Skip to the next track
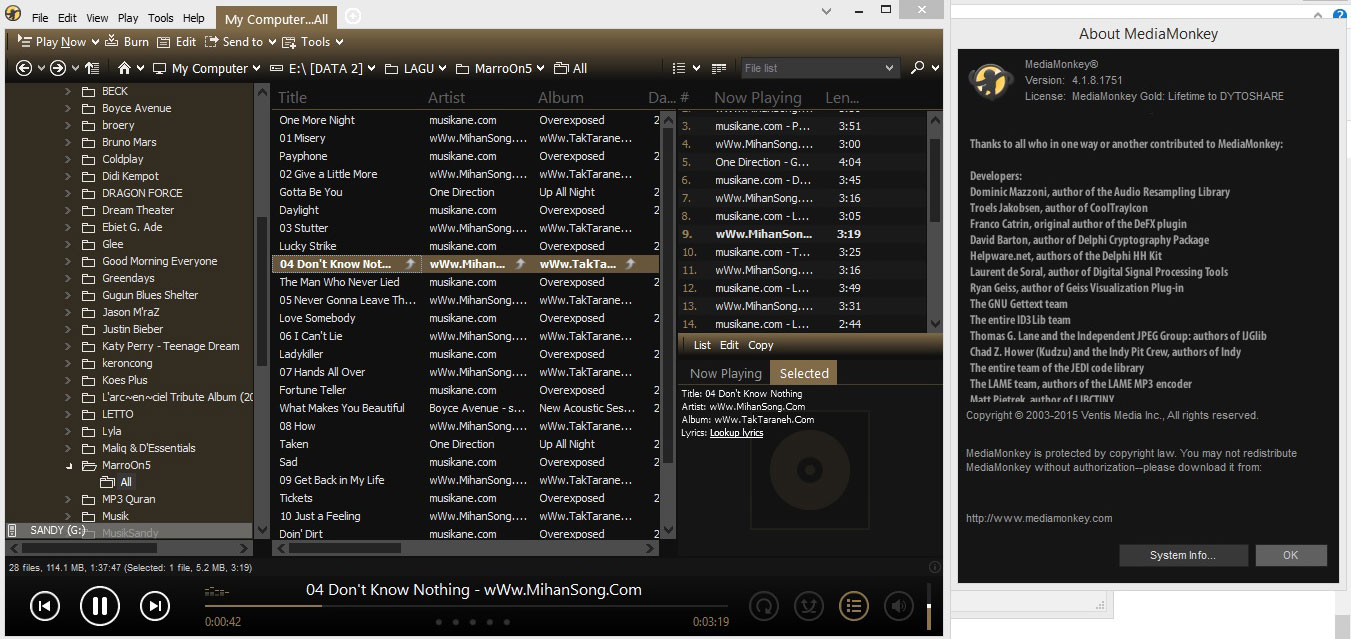 coord(154,605)
